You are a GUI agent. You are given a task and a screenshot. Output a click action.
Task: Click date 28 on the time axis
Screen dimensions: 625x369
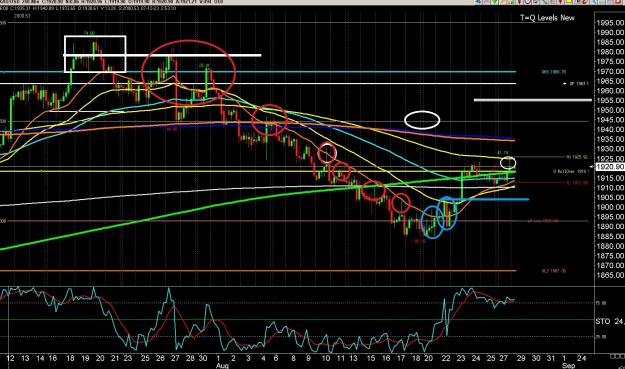click(x=190, y=358)
